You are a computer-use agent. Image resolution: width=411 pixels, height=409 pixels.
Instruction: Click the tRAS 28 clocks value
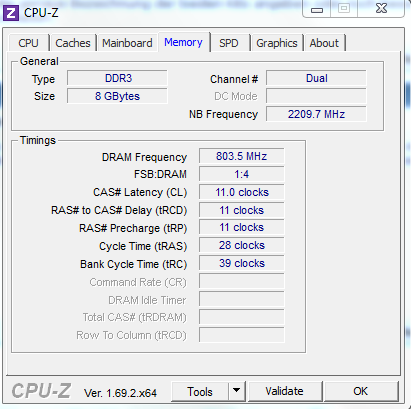(242, 245)
